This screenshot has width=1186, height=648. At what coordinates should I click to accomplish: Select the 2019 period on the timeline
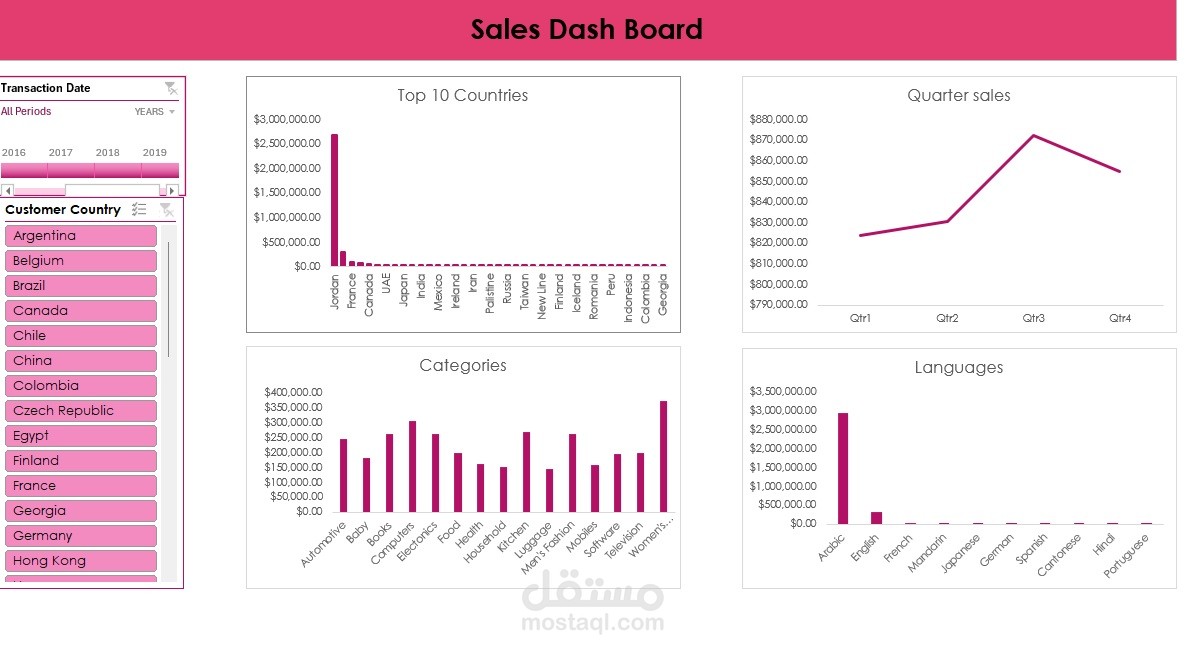(160, 170)
